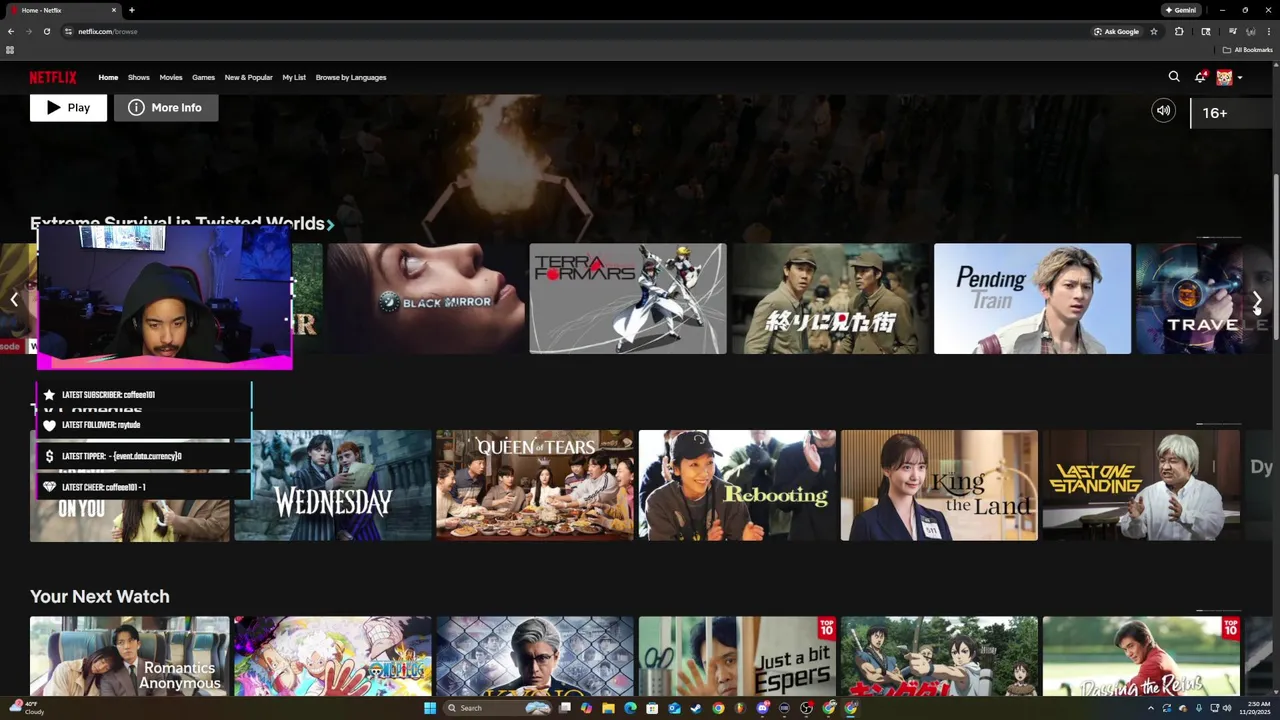
Task: Open the weather widget showing Cloudy
Action: point(25,708)
